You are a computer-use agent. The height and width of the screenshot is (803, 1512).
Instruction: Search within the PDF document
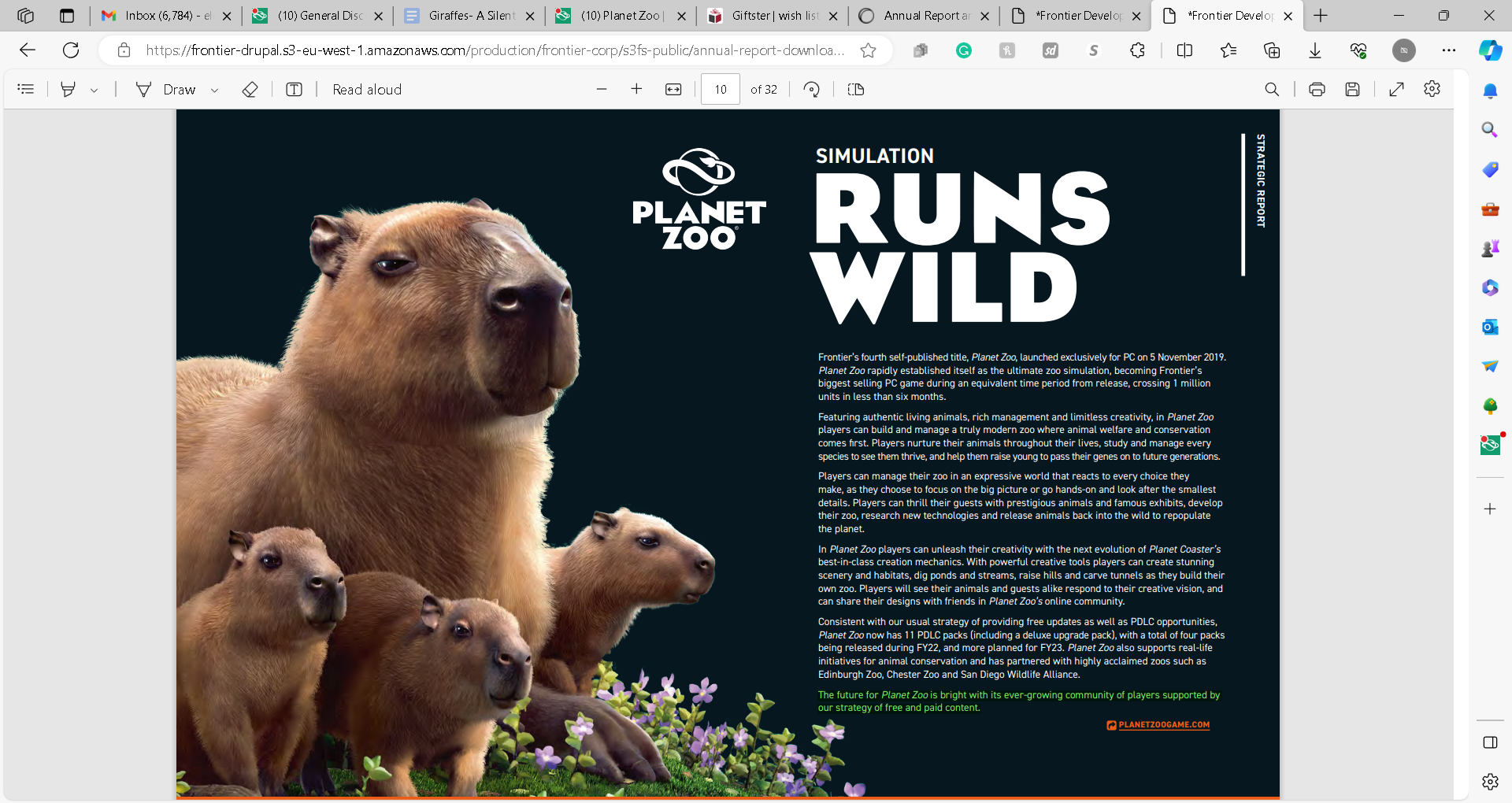1272,90
